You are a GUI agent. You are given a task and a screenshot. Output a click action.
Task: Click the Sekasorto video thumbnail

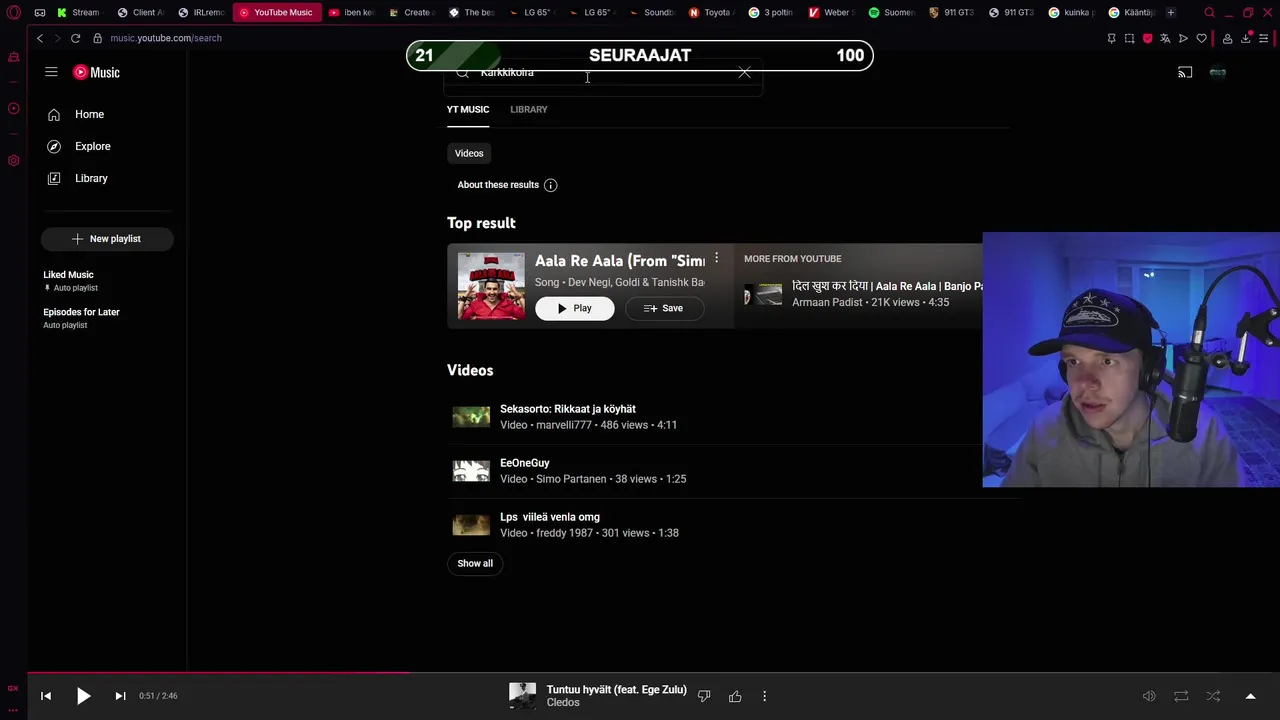(x=471, y=416)
